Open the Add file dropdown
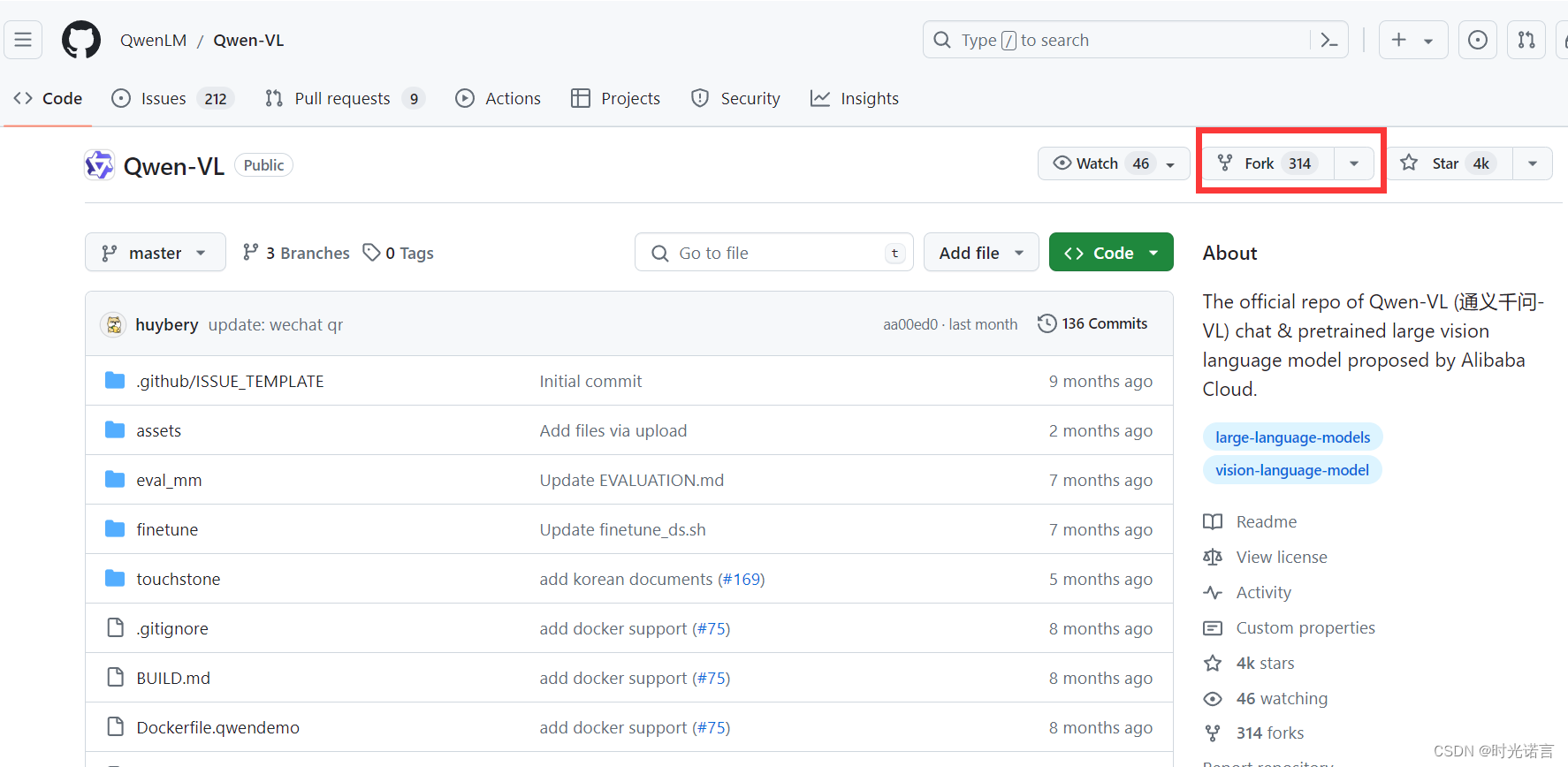Viewport: 1568px width, 767px height. click(x=981, y=253)
